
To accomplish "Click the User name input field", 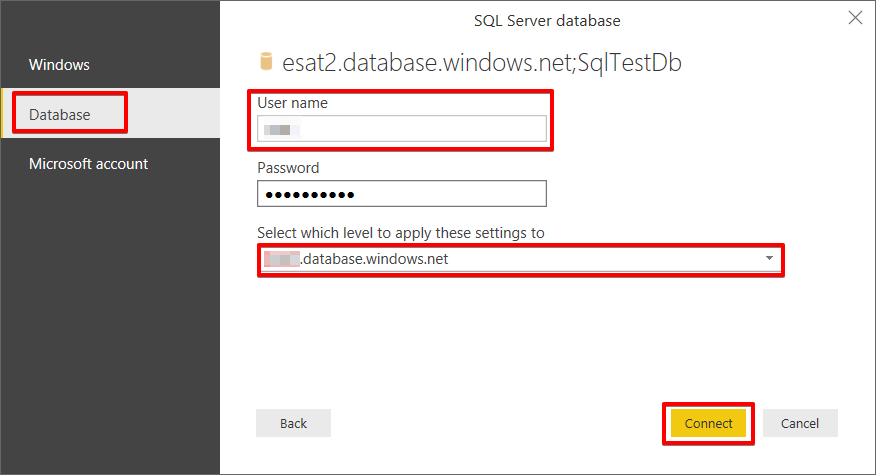I will tap(402, 129).
